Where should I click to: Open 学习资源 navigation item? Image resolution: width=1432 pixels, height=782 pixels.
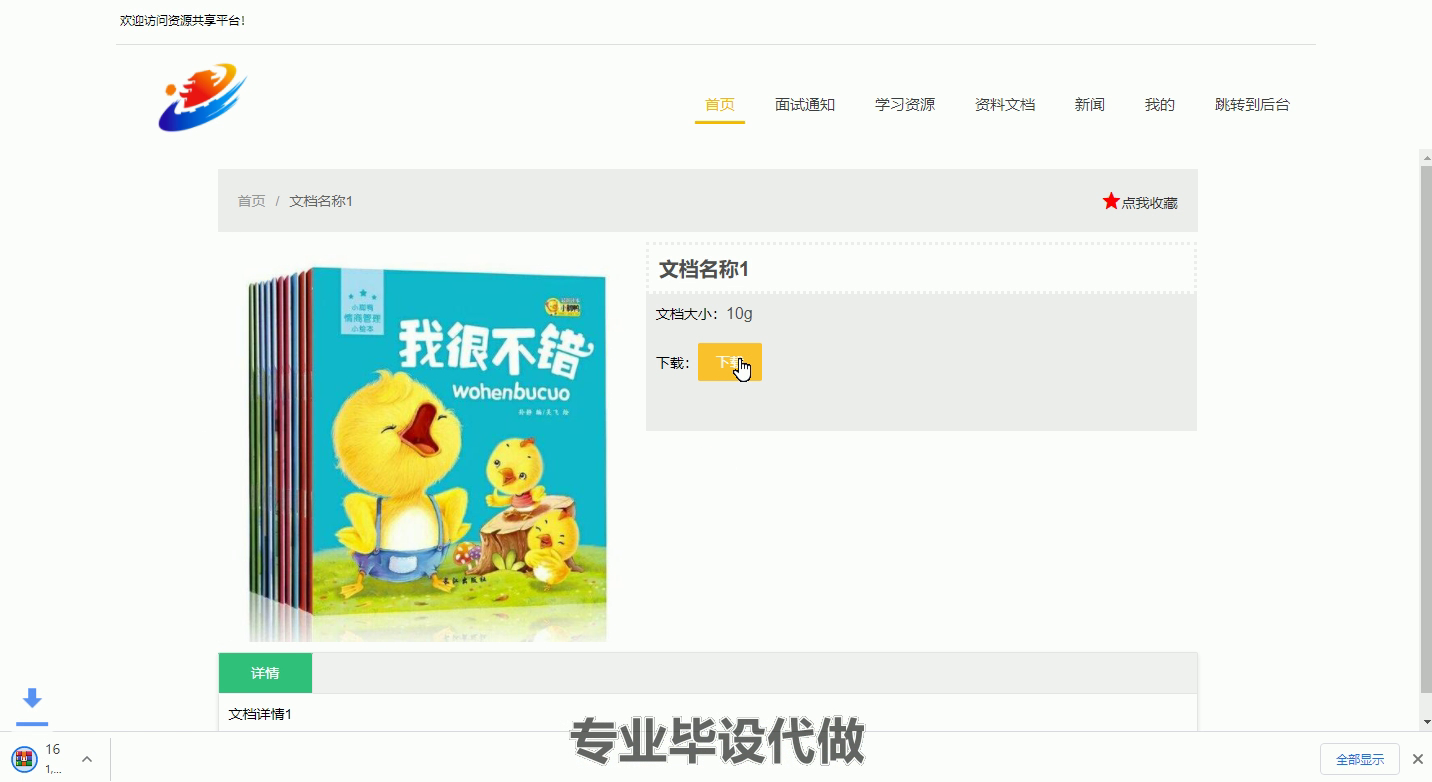[905, 104]
